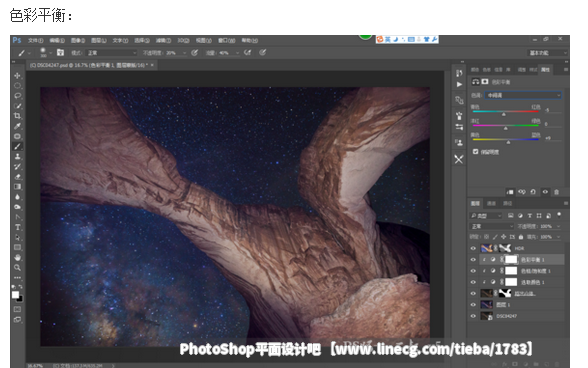Select the Lasso tool
The width and height of the screenshot is (588, 368).
(x=18, y=96)
